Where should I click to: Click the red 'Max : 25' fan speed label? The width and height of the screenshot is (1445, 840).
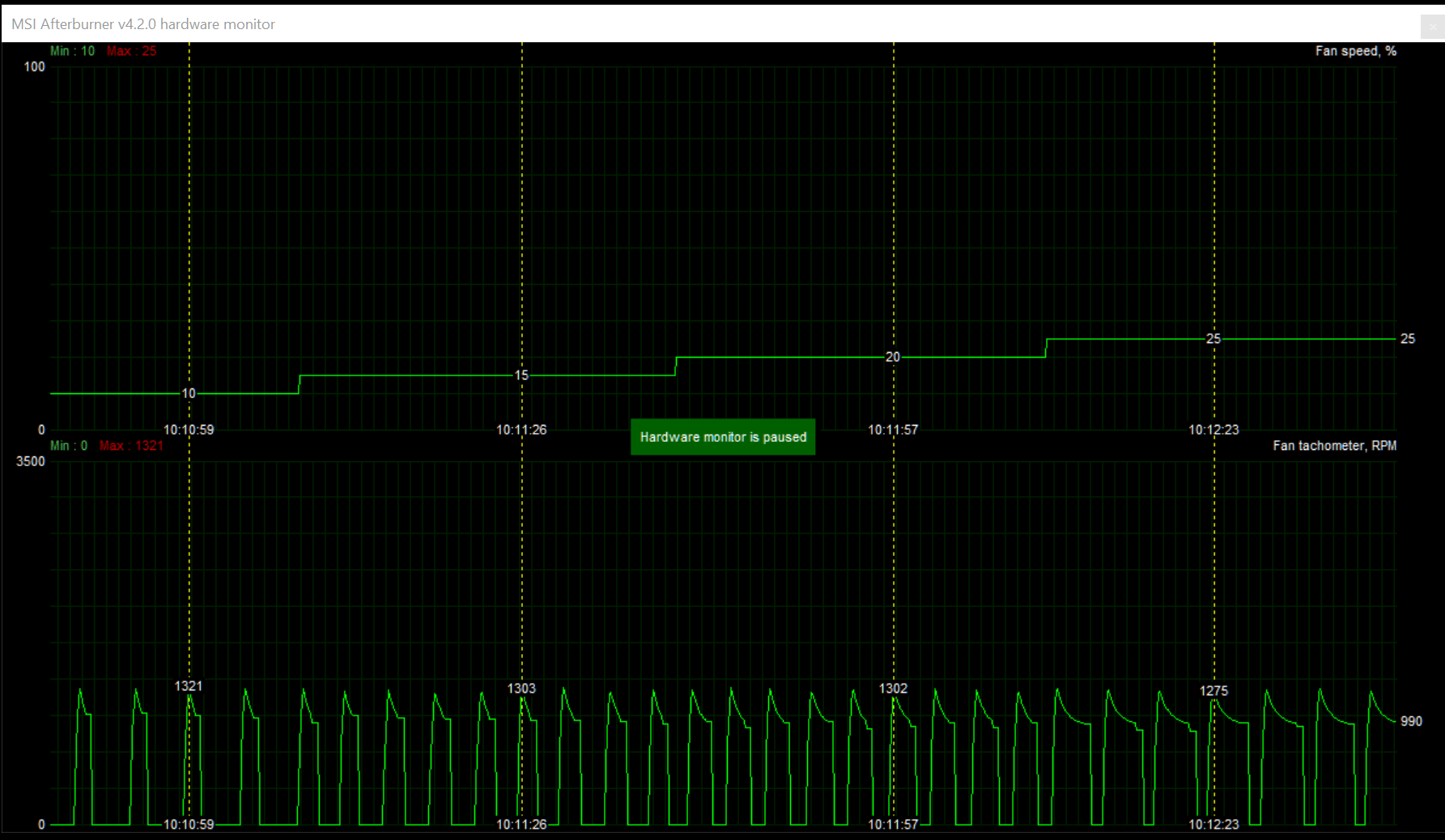pyautogui.click(x=131, y=51)
